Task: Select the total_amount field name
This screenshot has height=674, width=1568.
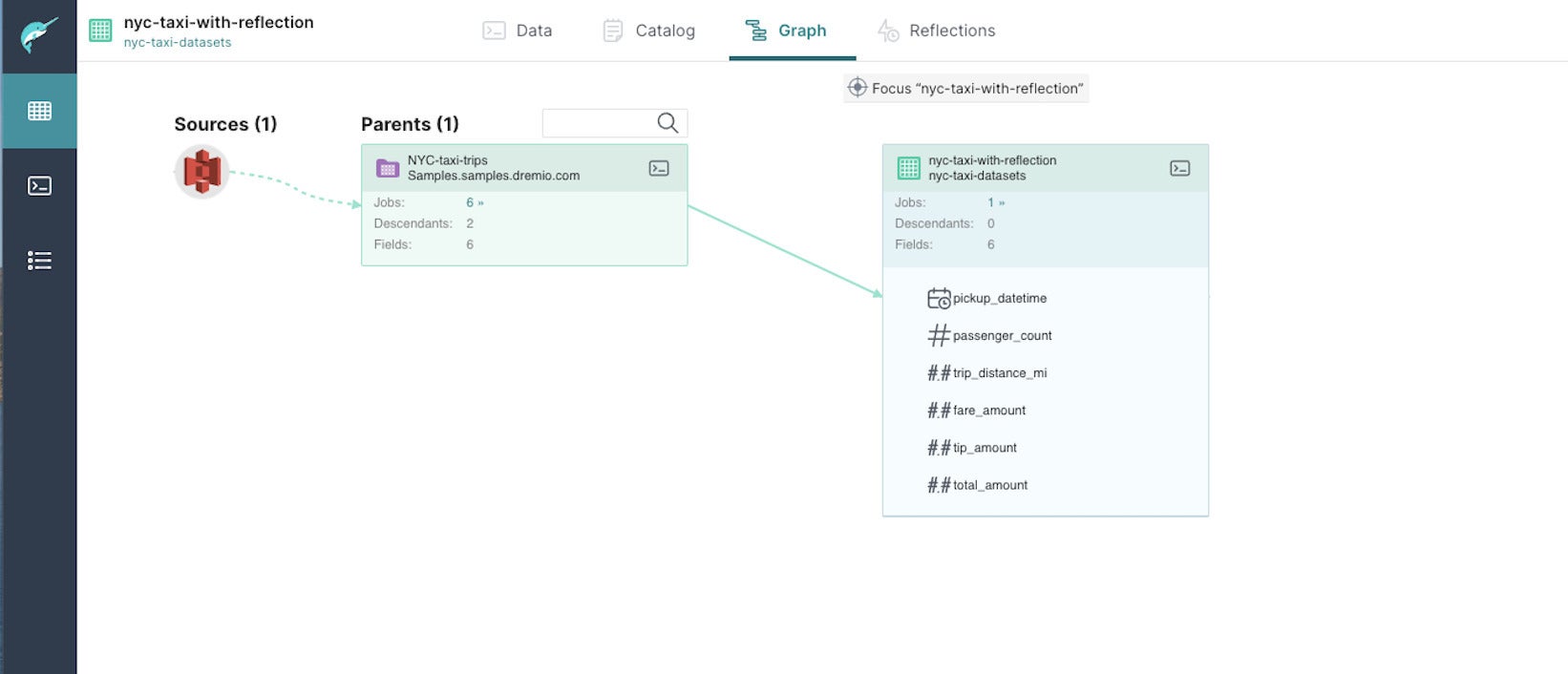Action: tap(990, 485)
